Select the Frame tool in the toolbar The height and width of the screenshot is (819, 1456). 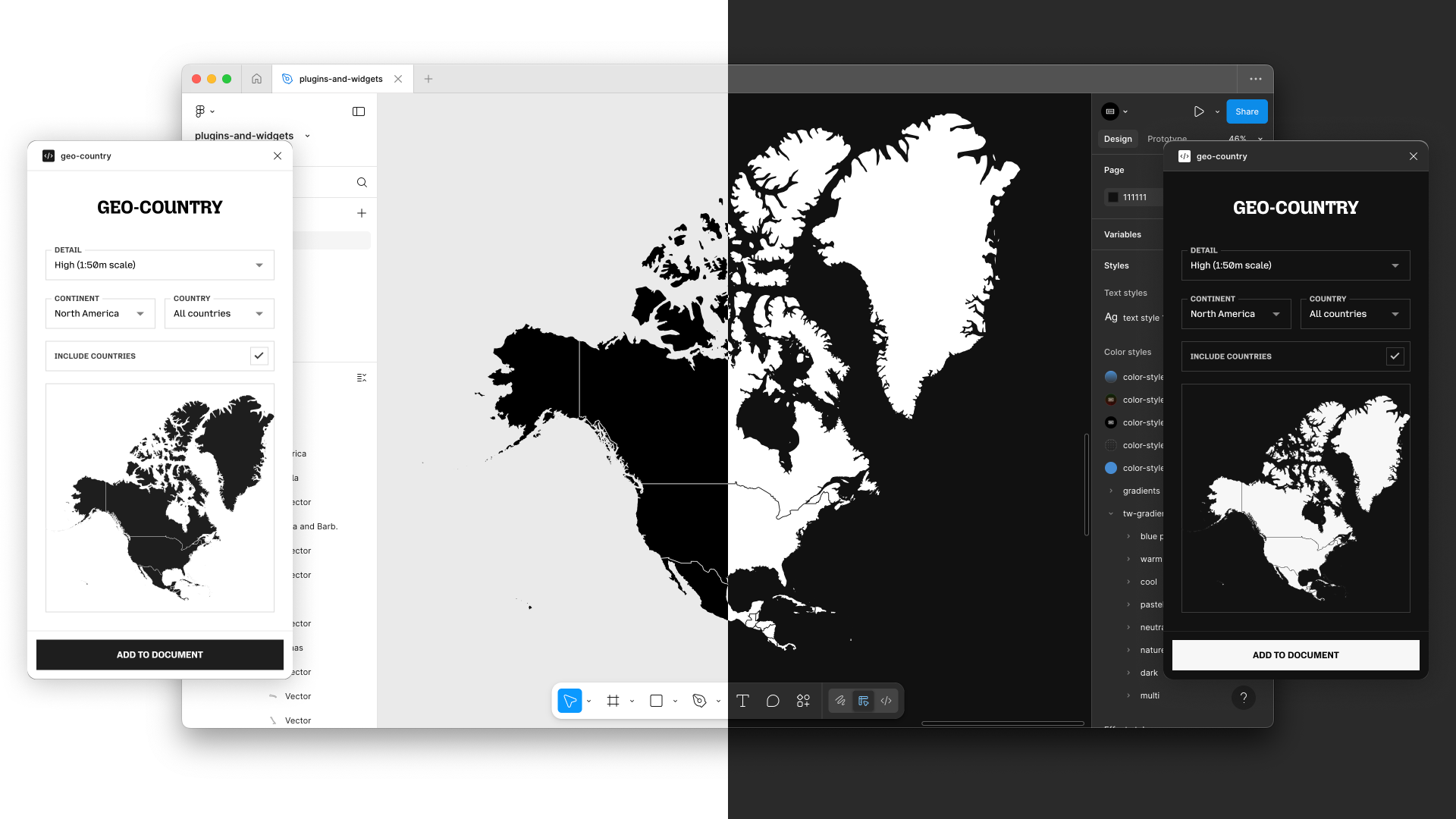613,701
